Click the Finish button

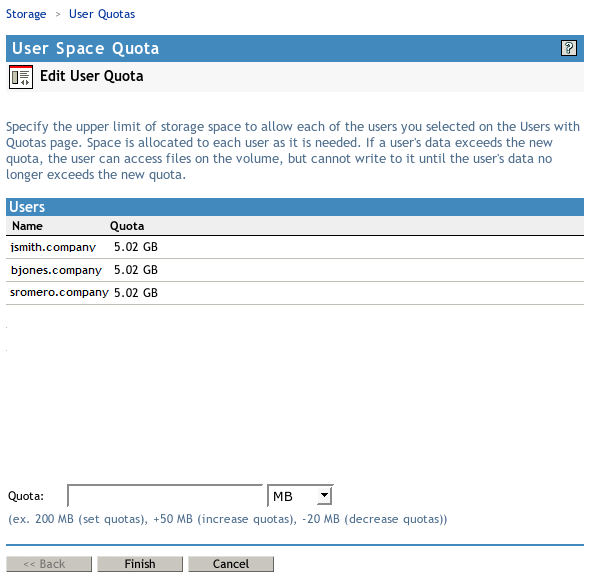click(140, 564)
